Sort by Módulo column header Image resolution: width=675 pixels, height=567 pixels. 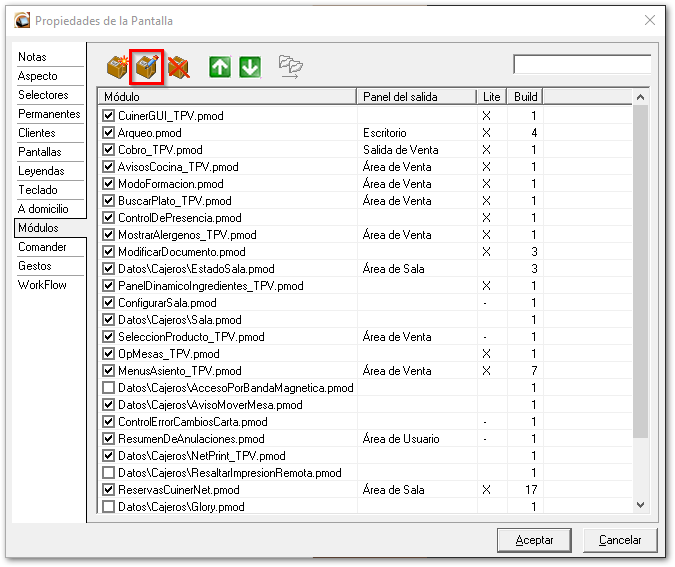point(227,96)
